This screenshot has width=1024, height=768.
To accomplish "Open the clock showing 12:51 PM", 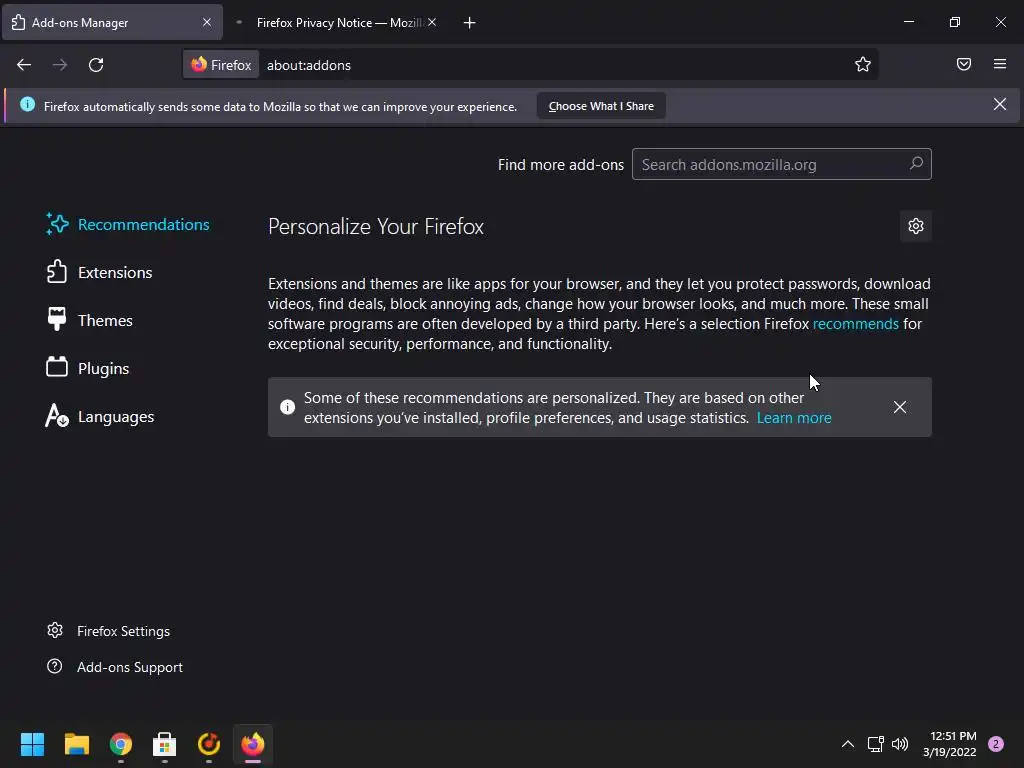I will point(950,744).
